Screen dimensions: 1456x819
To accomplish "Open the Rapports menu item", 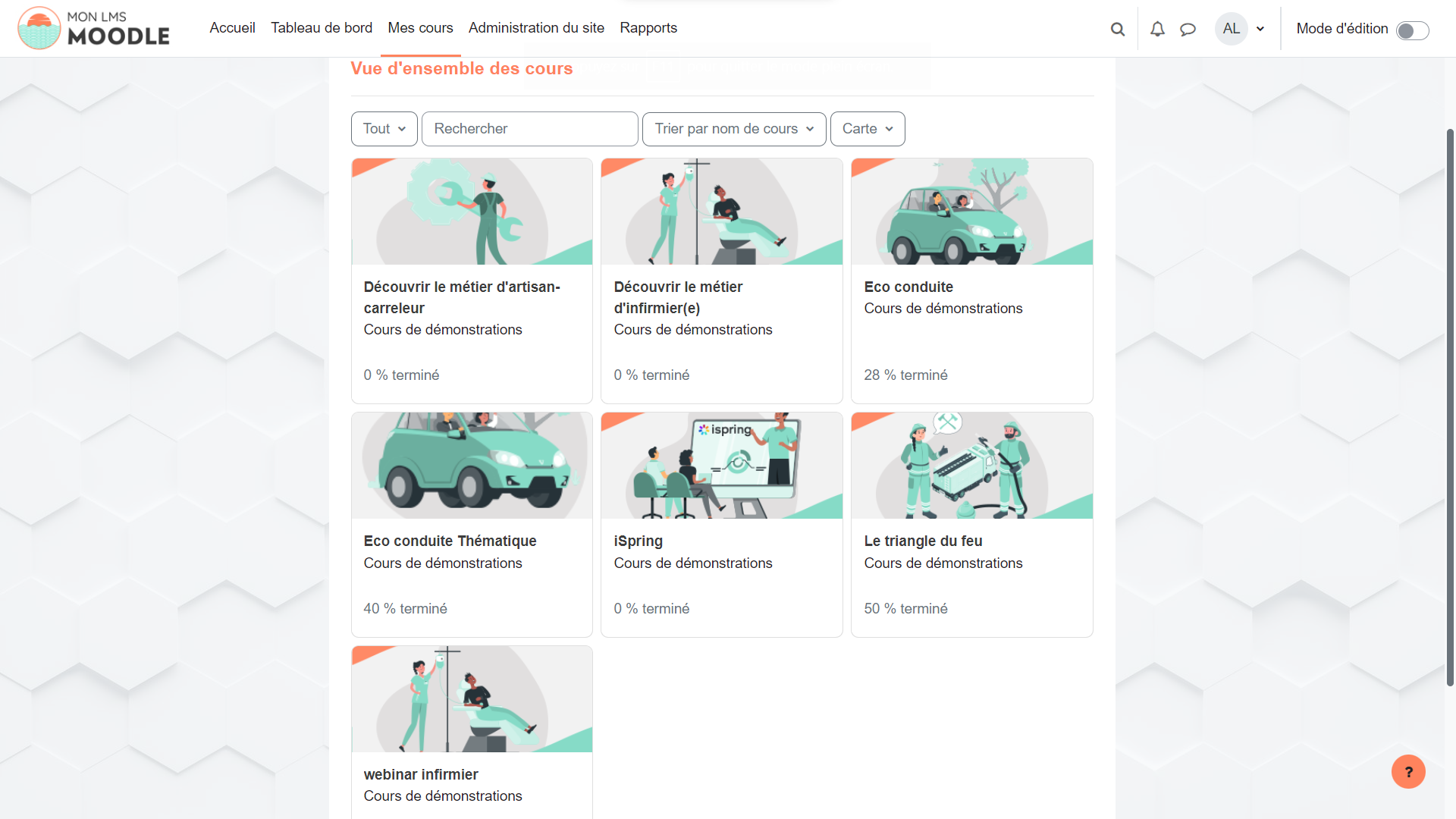I will tap(648, 28).
